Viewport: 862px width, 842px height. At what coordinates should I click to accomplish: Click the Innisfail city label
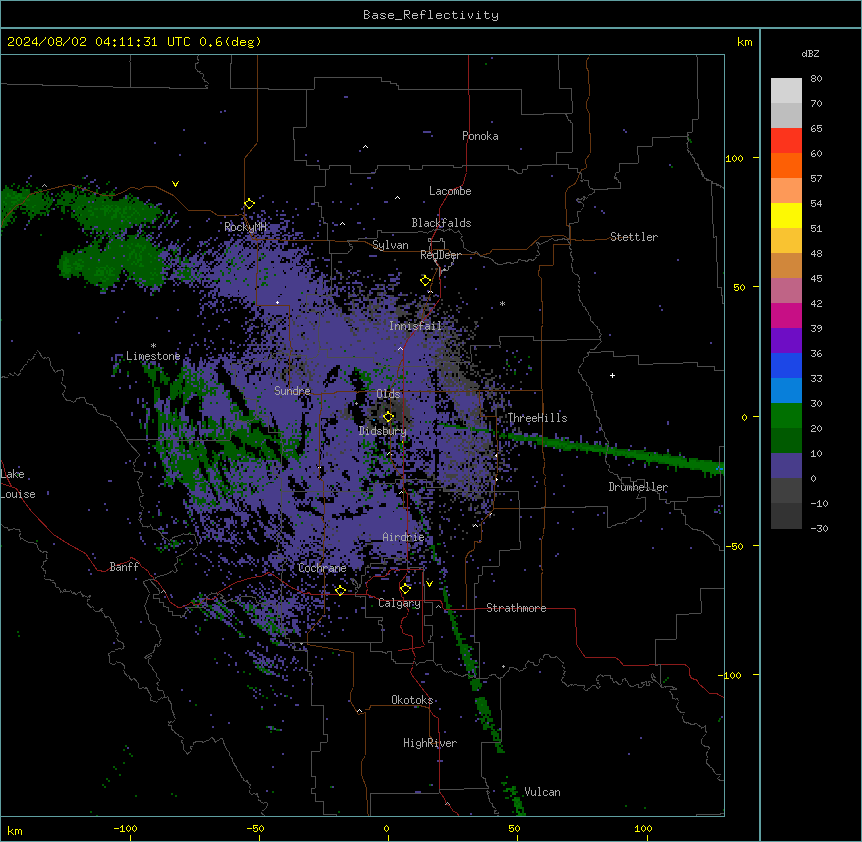click(x=415, y=326)
